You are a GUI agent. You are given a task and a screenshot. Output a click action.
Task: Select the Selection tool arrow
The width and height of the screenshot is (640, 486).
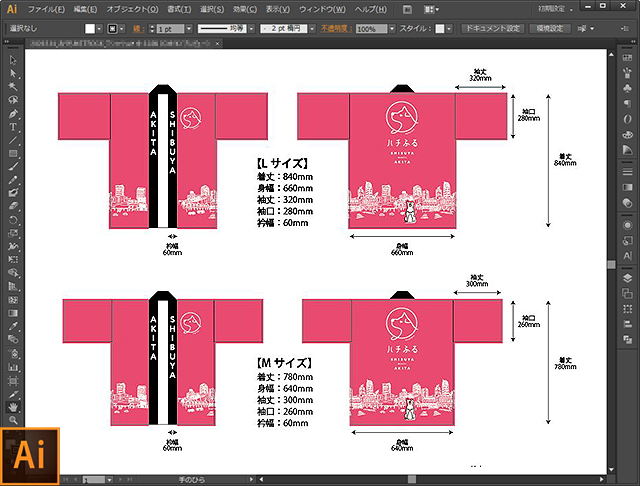[x=13, y=61]
